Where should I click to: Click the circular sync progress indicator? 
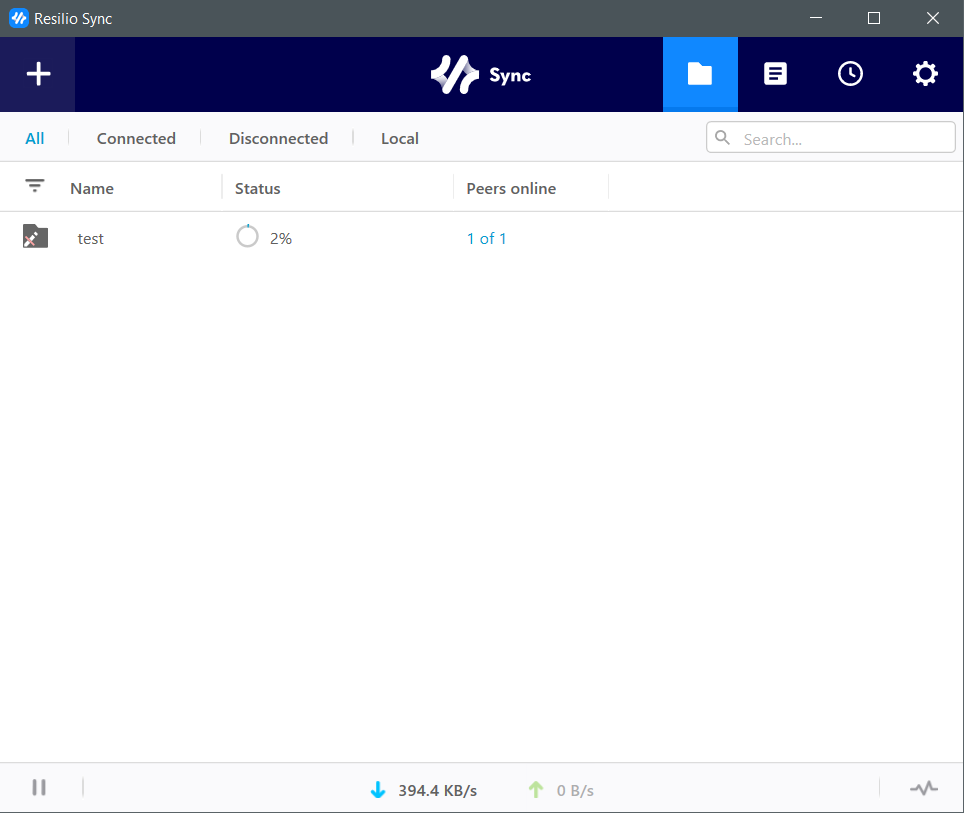[247, 236]
